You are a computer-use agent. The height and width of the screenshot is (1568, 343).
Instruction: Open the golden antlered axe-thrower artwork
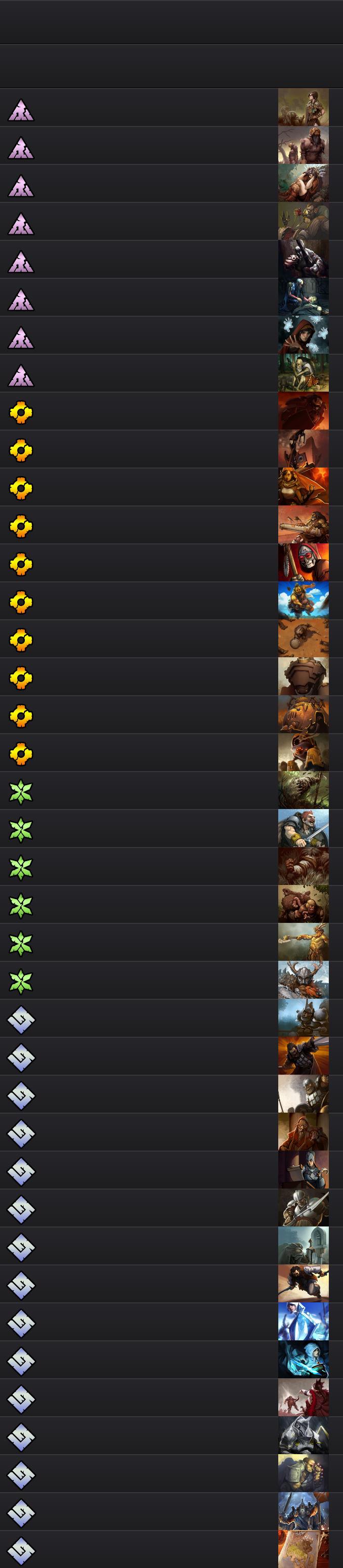[x=304, y=942]
